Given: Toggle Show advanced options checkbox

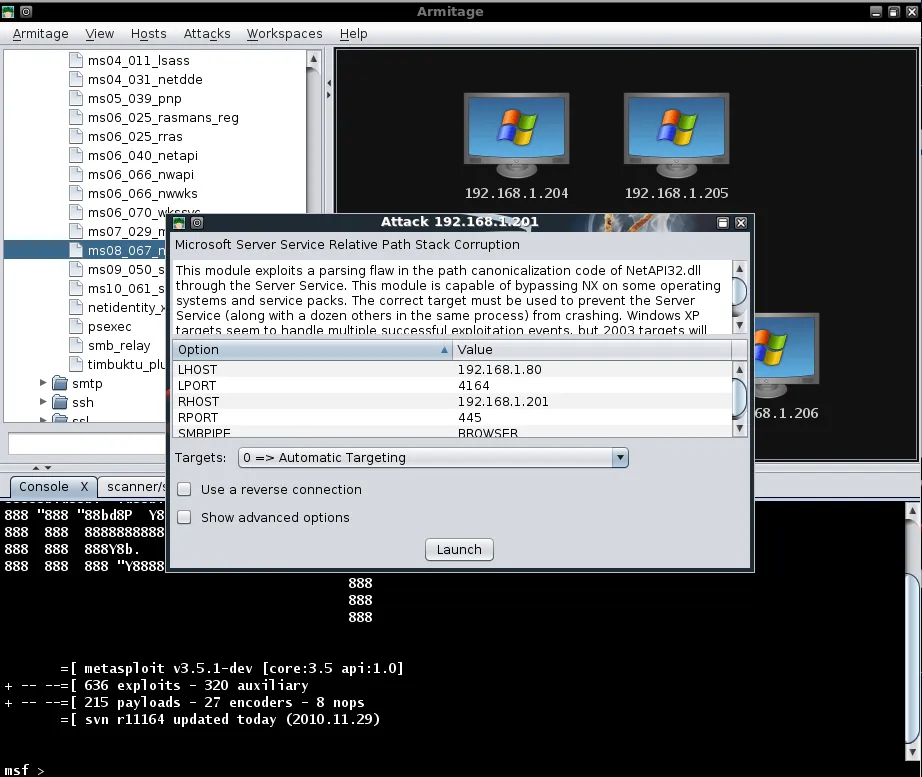Looking at the screenshot, I should pos(184,518).
